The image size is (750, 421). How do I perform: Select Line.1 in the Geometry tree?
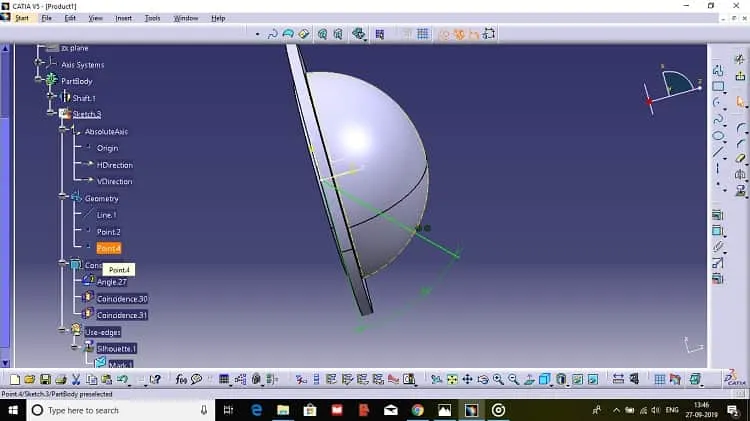click(106, 215)
